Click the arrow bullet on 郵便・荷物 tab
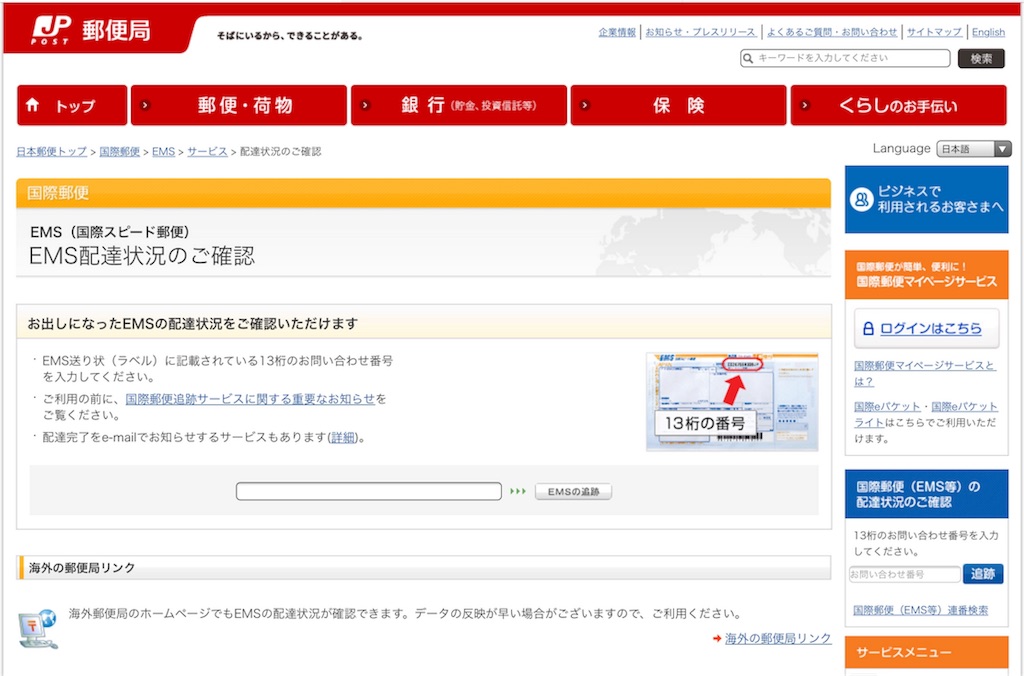The image size is (1024, 676). click(145, 105)
